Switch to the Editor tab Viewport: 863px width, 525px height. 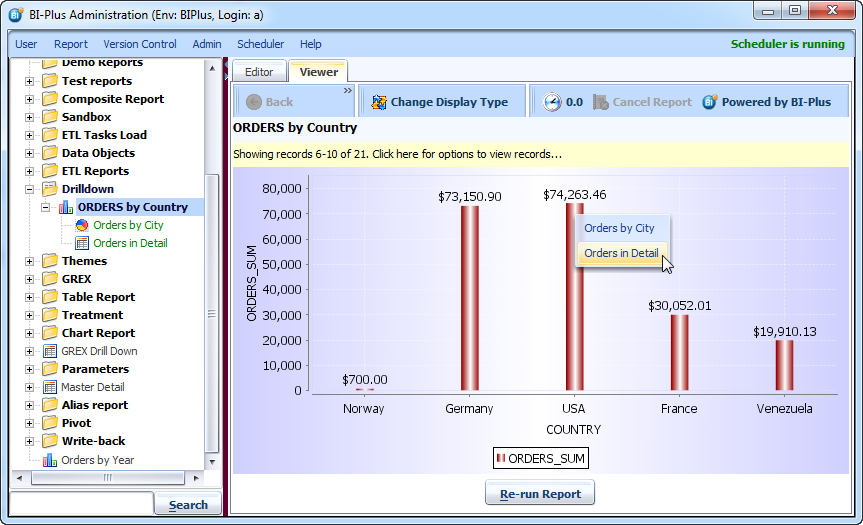pyautogui.click(x=259, y=72)
